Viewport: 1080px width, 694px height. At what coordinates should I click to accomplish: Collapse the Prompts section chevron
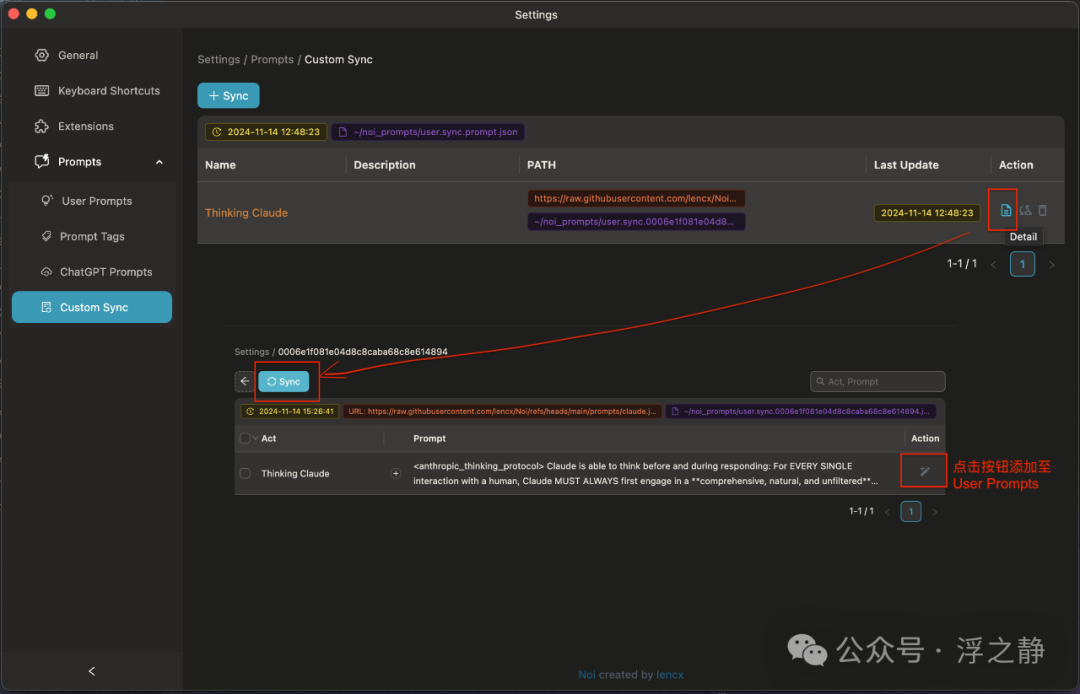159,162
